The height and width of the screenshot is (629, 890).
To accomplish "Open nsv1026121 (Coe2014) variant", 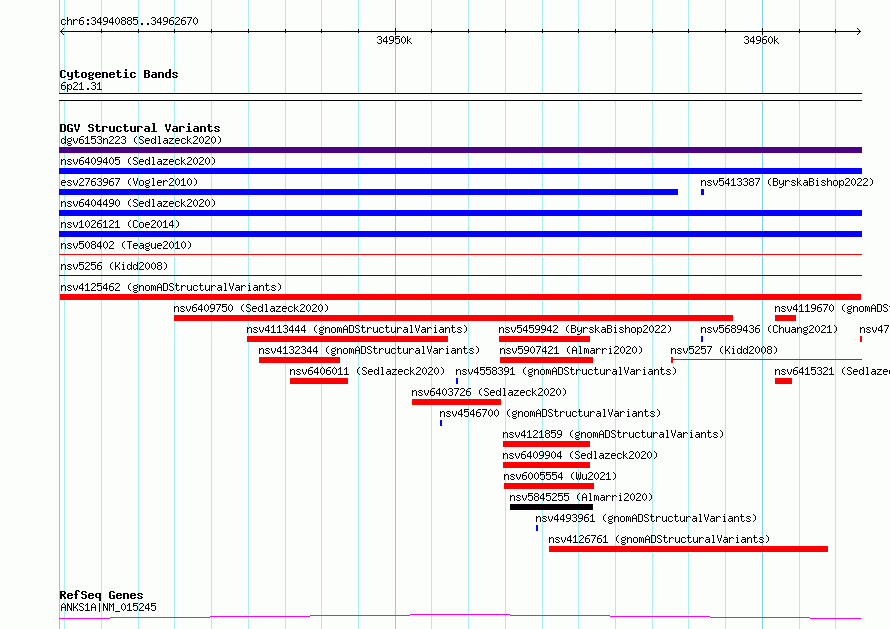I will pyautogui.click(x=120, y=224).
